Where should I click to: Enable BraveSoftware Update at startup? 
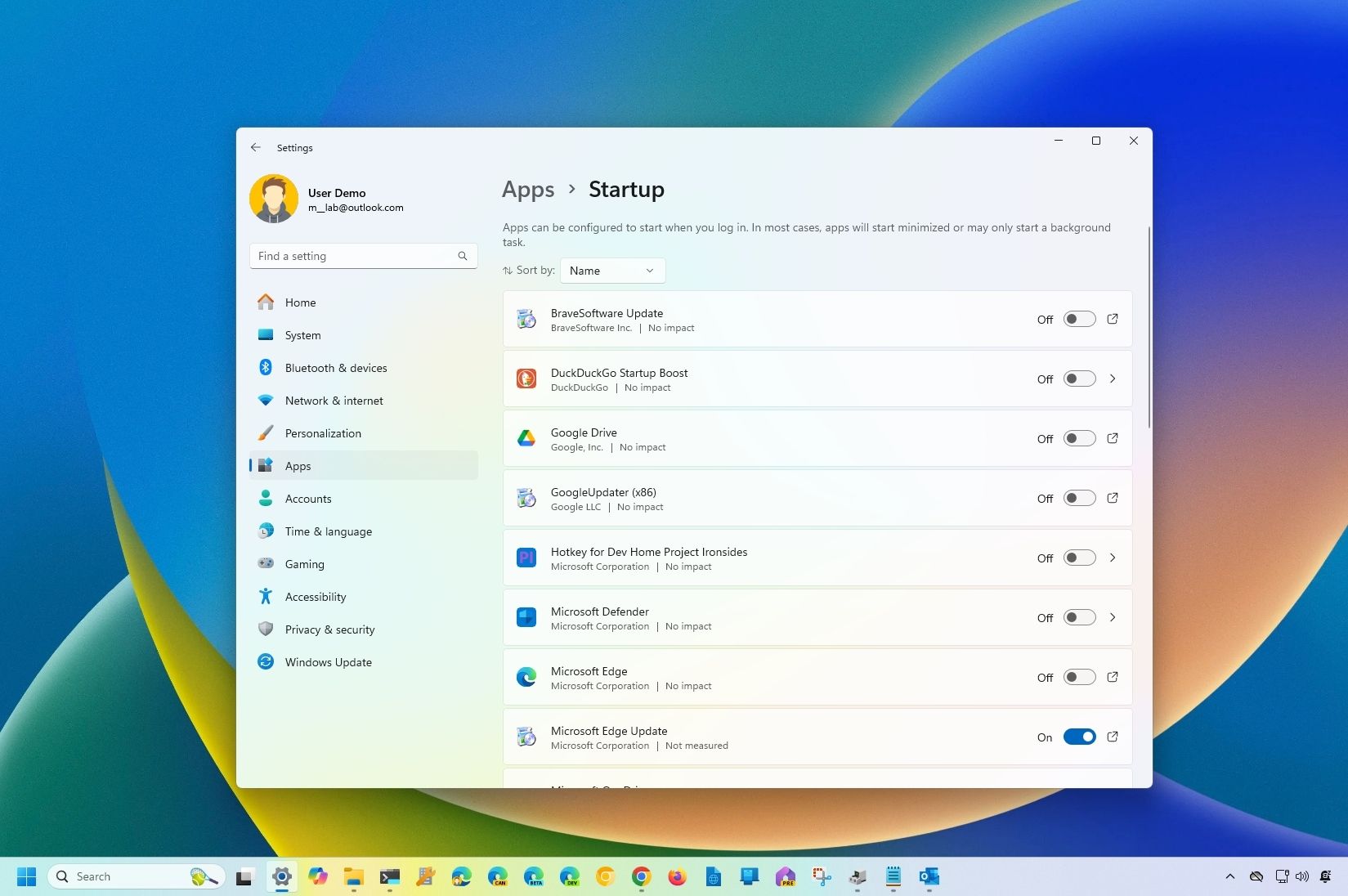pos(1079,319)
